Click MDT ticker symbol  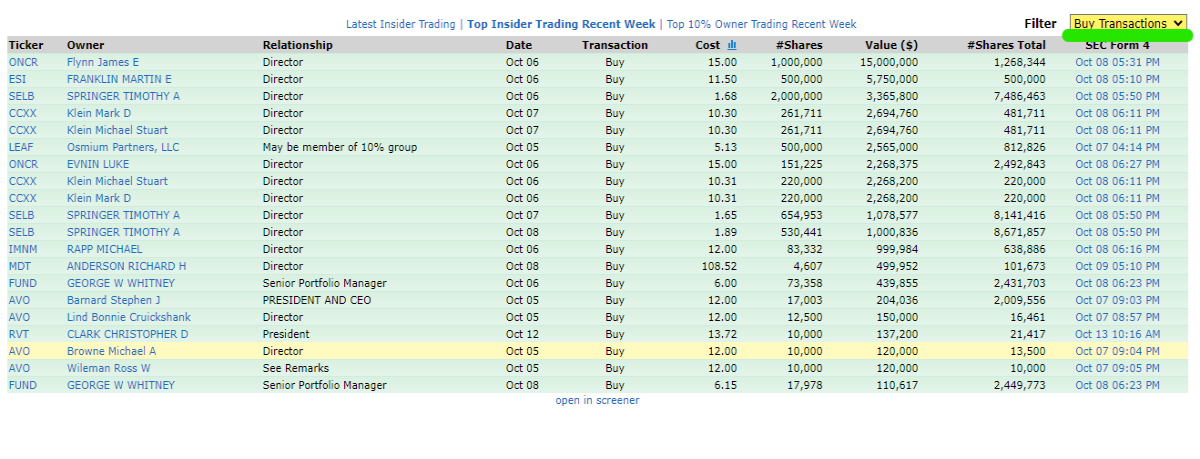pos(20,266)
